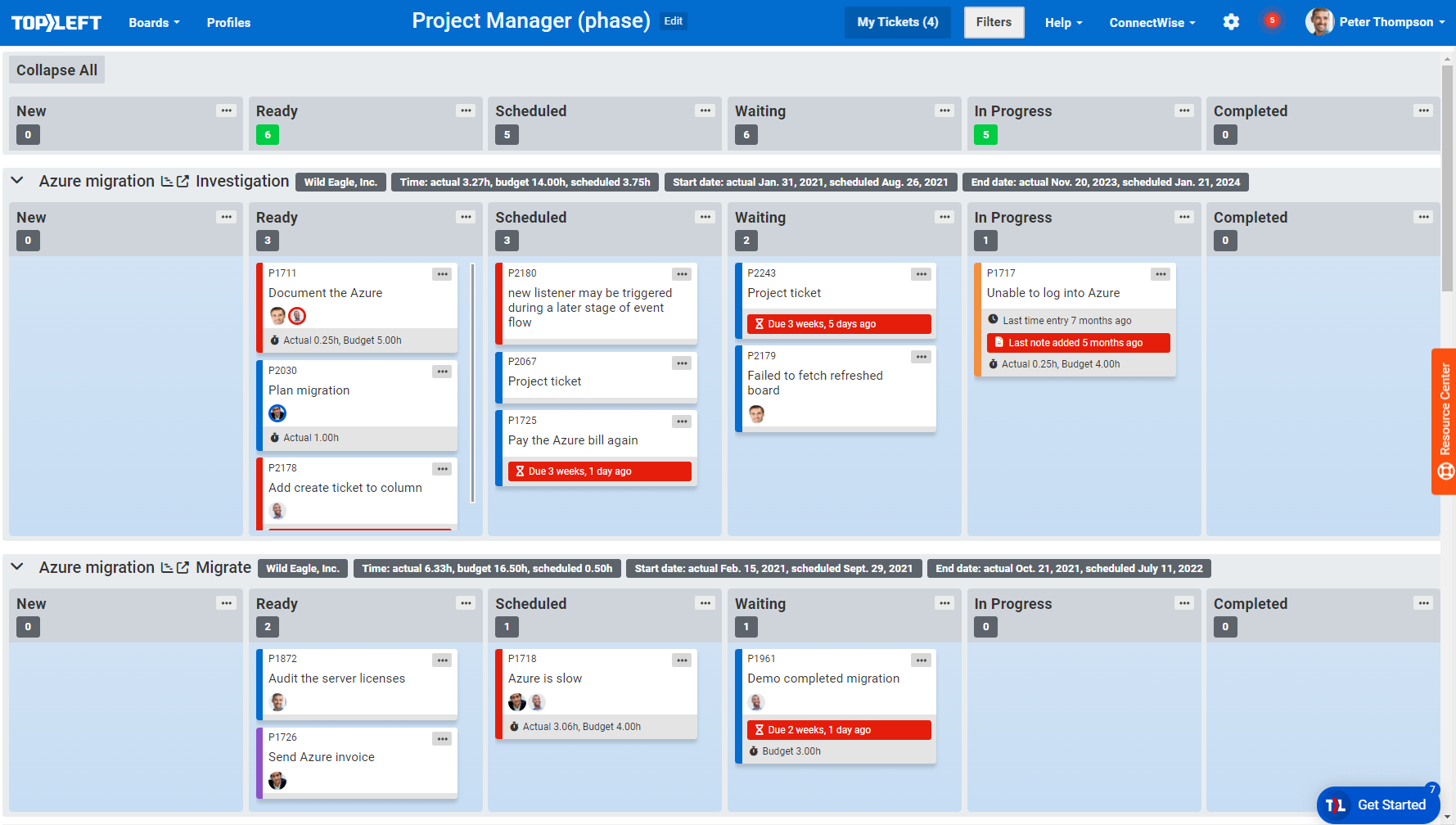Open chart icon for Azure migration Migrate
This screenshot has width=1456, height=825.
(x=167, y=567)
